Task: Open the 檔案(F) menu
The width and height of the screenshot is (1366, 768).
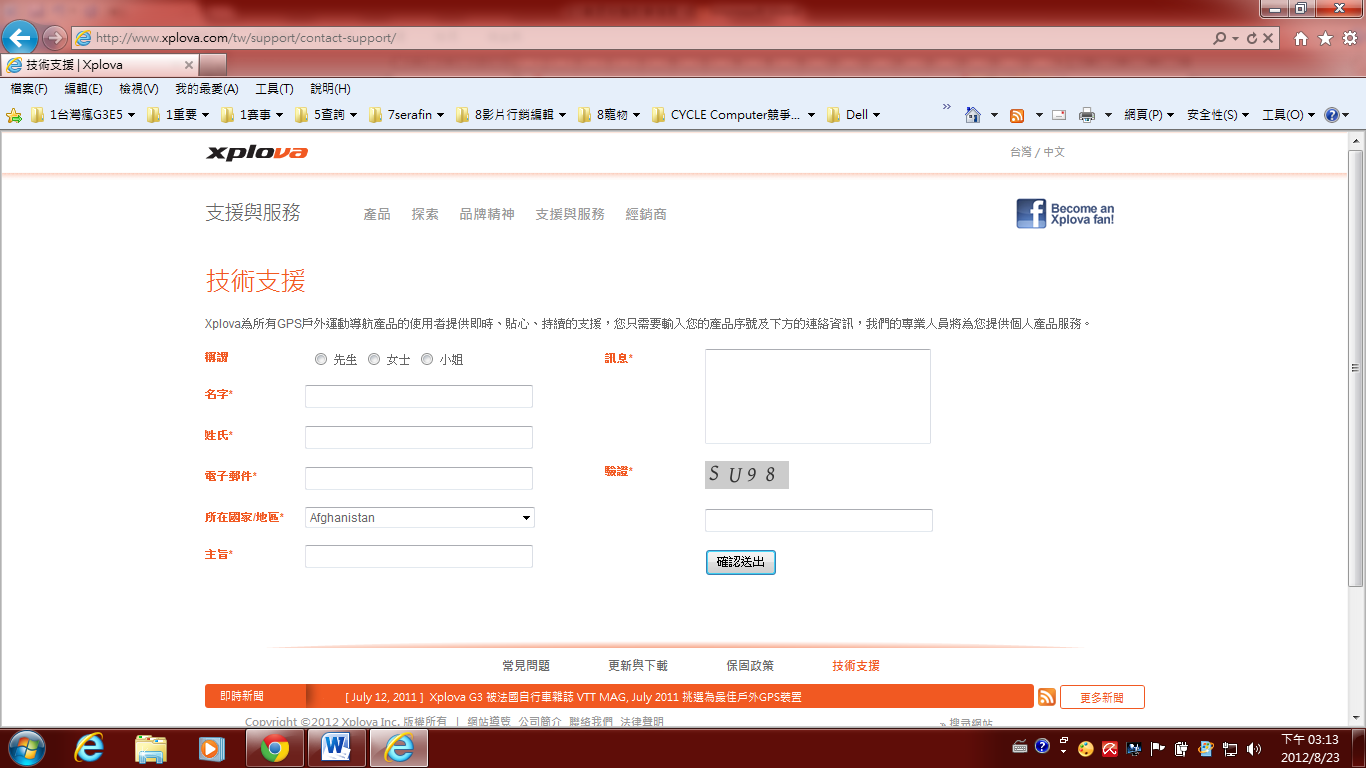Action: point(29,89)
